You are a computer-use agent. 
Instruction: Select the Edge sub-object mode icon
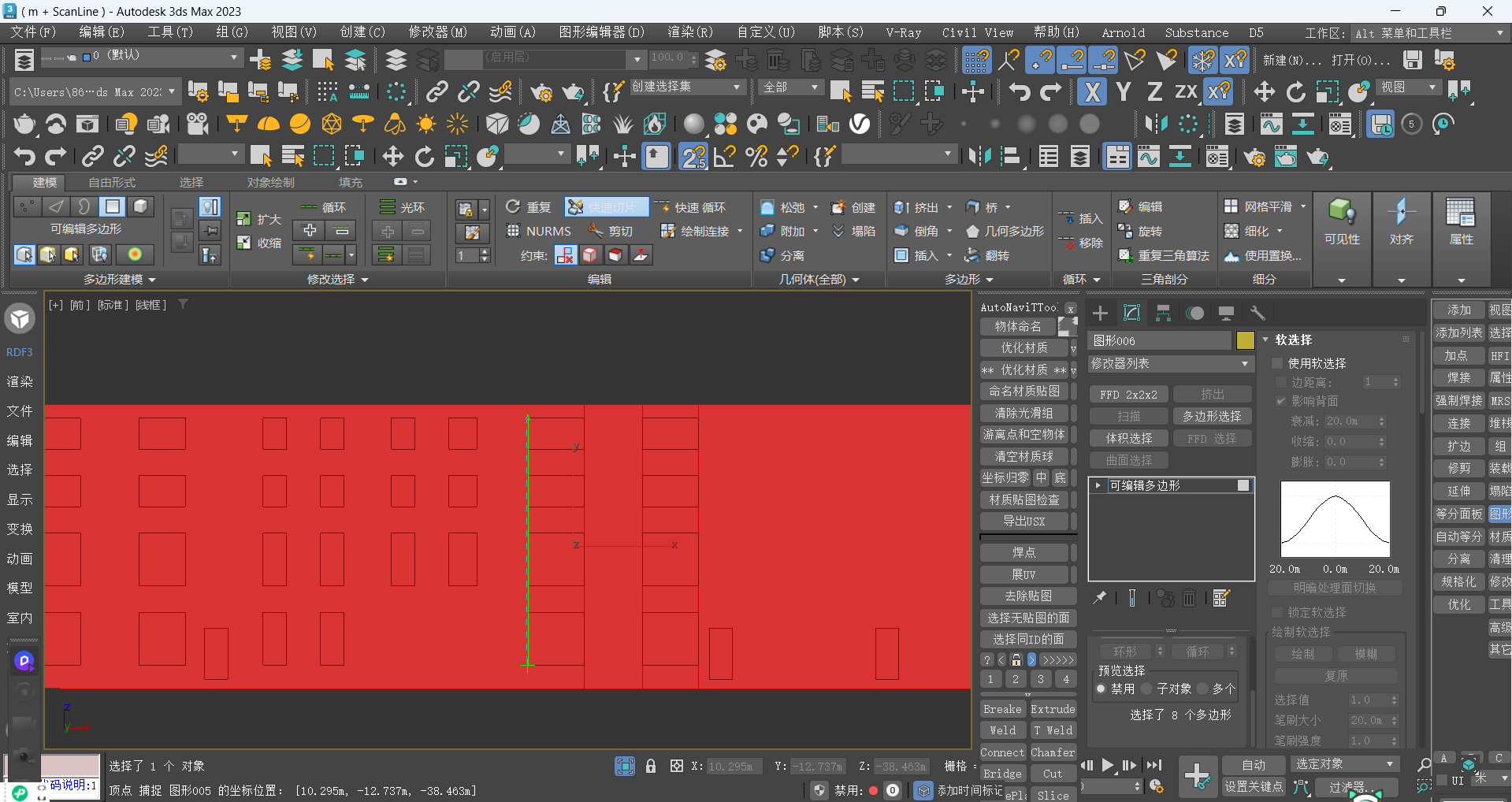click(55, 206)
